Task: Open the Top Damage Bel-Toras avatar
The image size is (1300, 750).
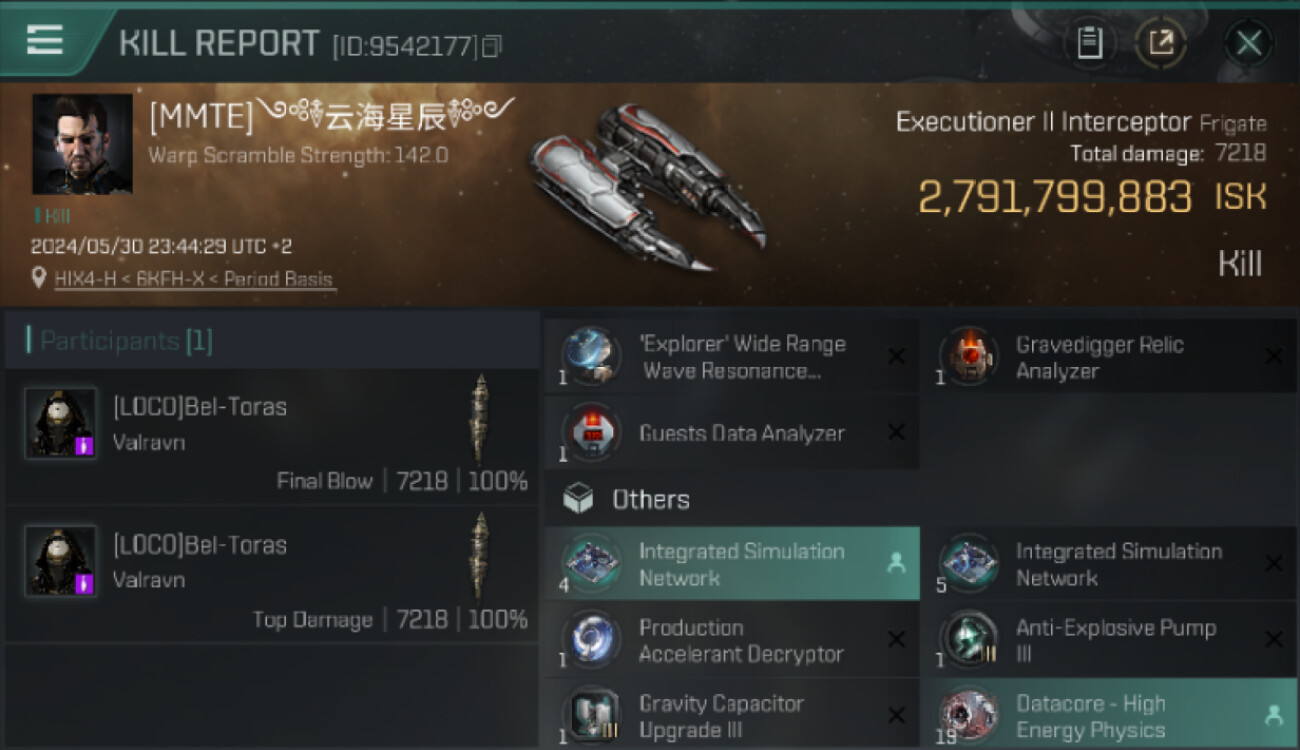Action: coord(61,561)
